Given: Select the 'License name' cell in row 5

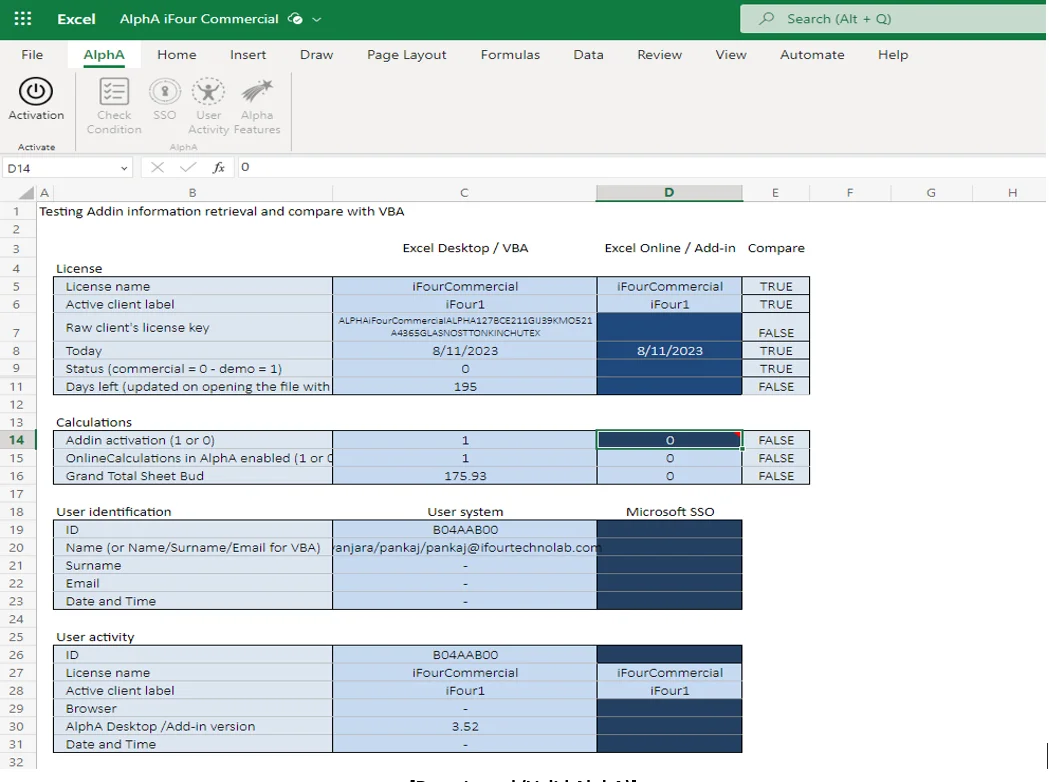Looking at the screenshot, I should [193, 286].
